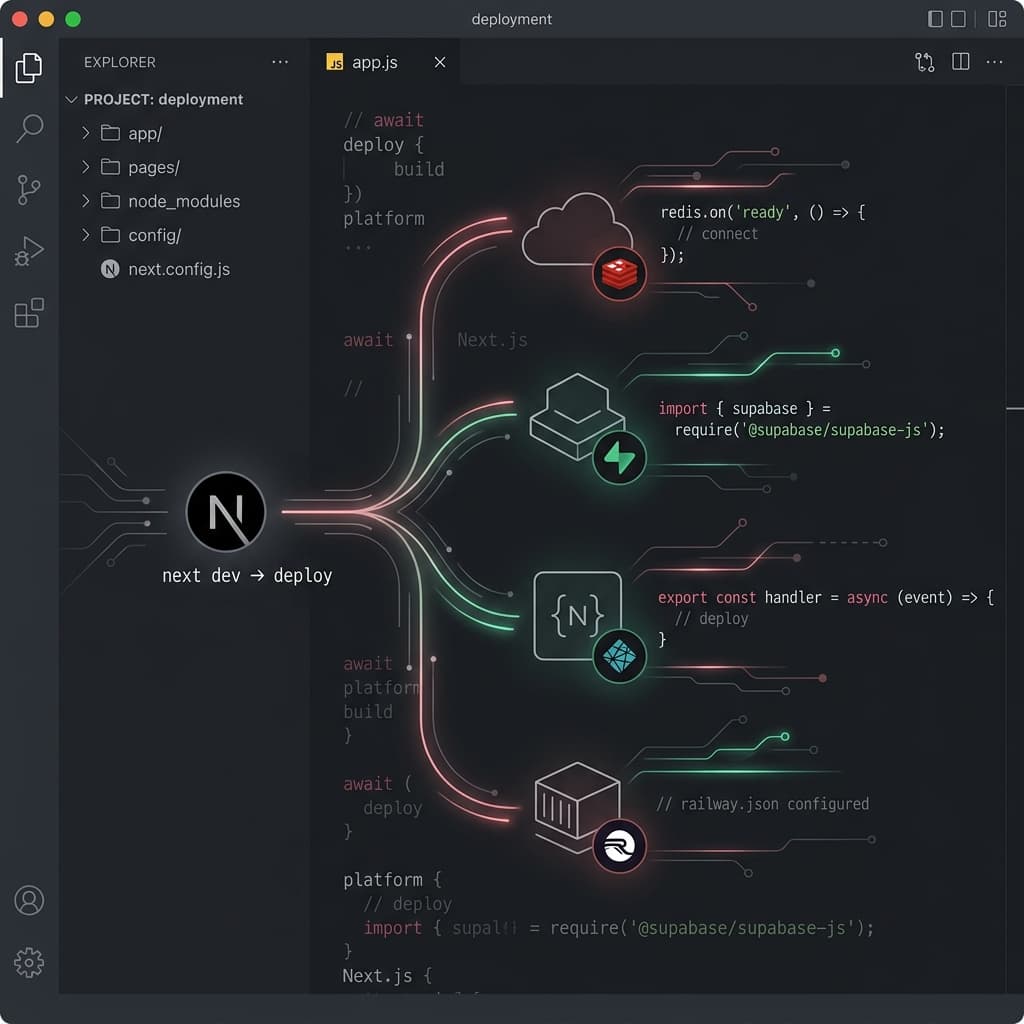Expand the node_modules folder chevron
Image resolution: width=1024 pixels, height=1024 pixels.
click(86, 201)
